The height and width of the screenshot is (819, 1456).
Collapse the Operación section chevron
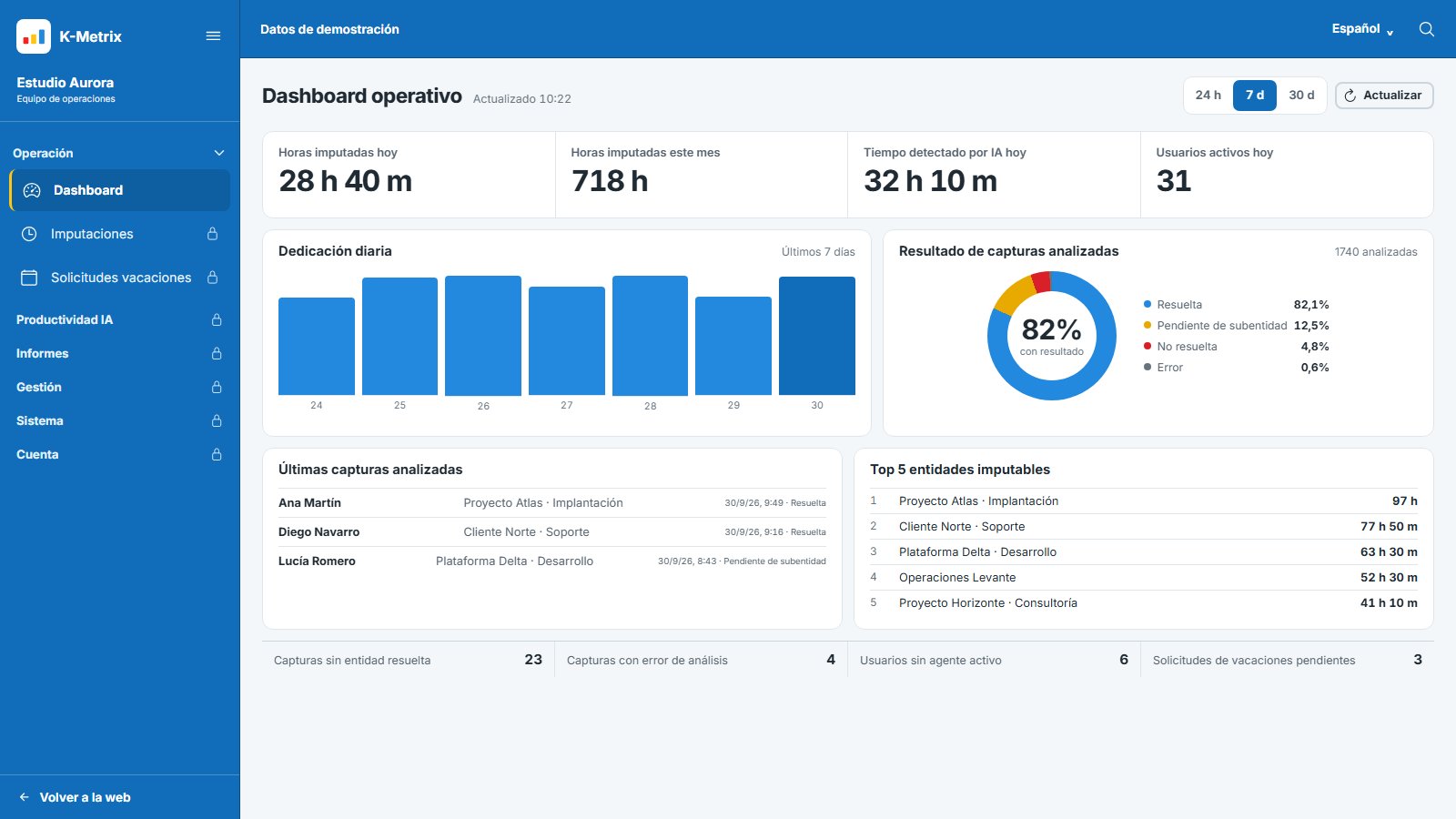pyautogui.click(x=218, y=153)
